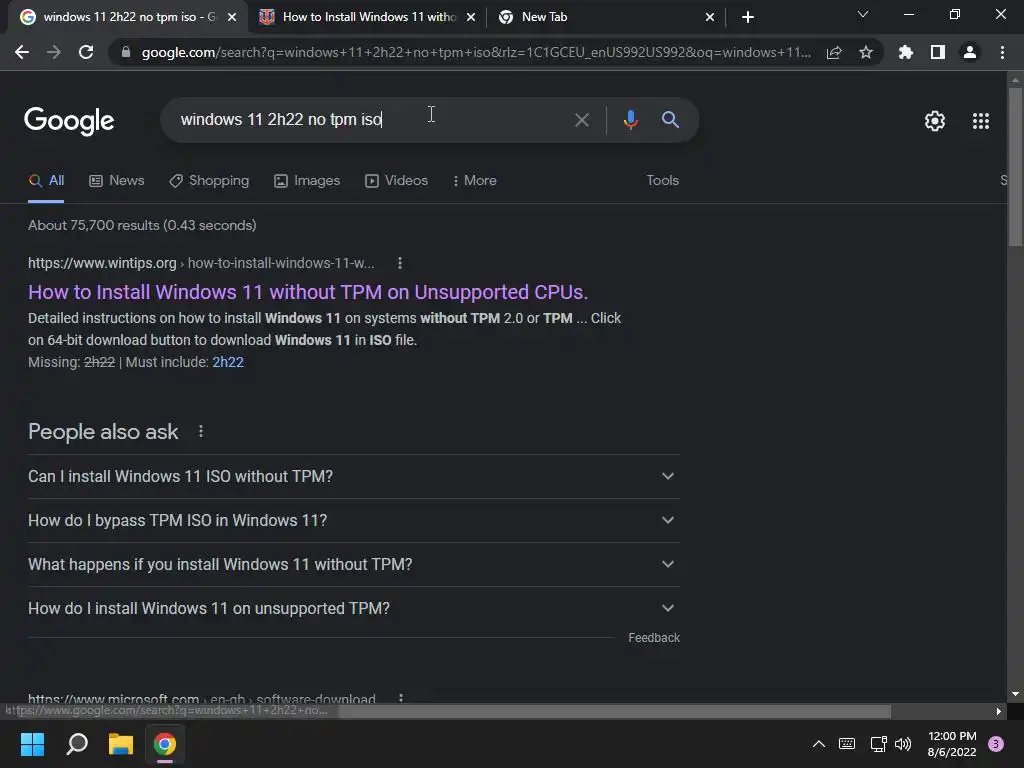Click vertical scrollbar down arrow

click(1015, 694)
